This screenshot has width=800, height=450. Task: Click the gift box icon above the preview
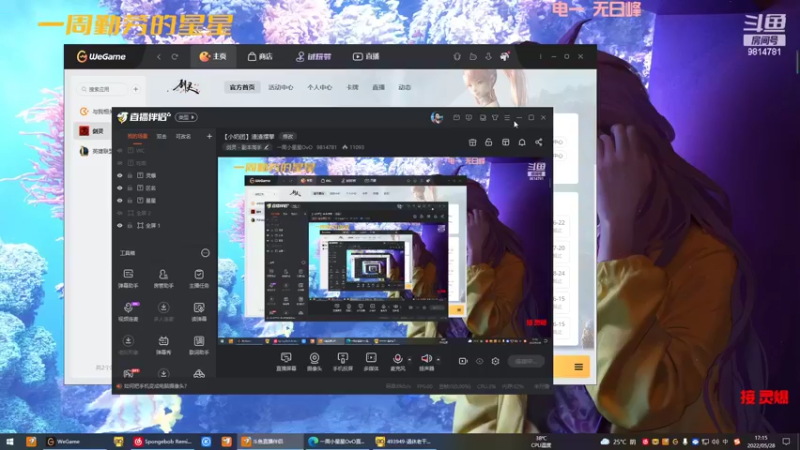click(472, 142)
